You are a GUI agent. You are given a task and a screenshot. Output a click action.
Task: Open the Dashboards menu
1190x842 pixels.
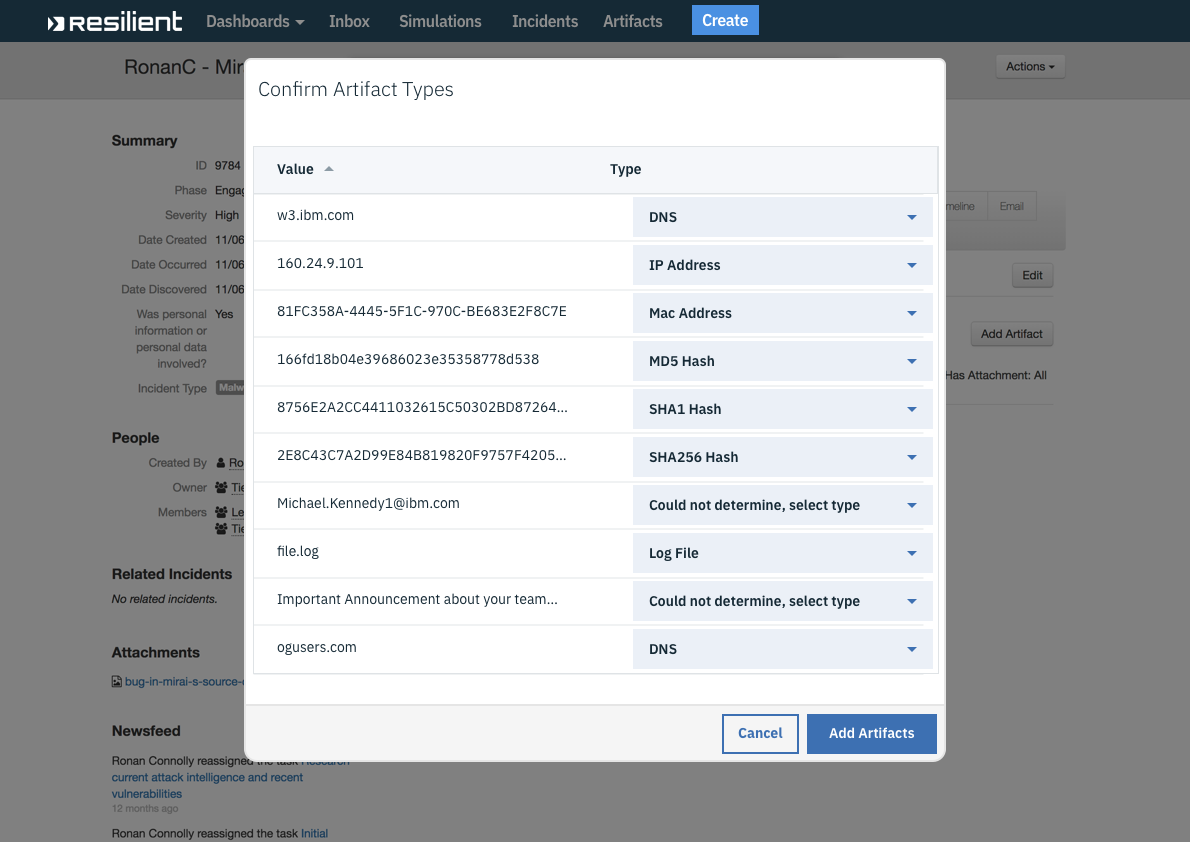pyautogui.click(x=255, y=21)
